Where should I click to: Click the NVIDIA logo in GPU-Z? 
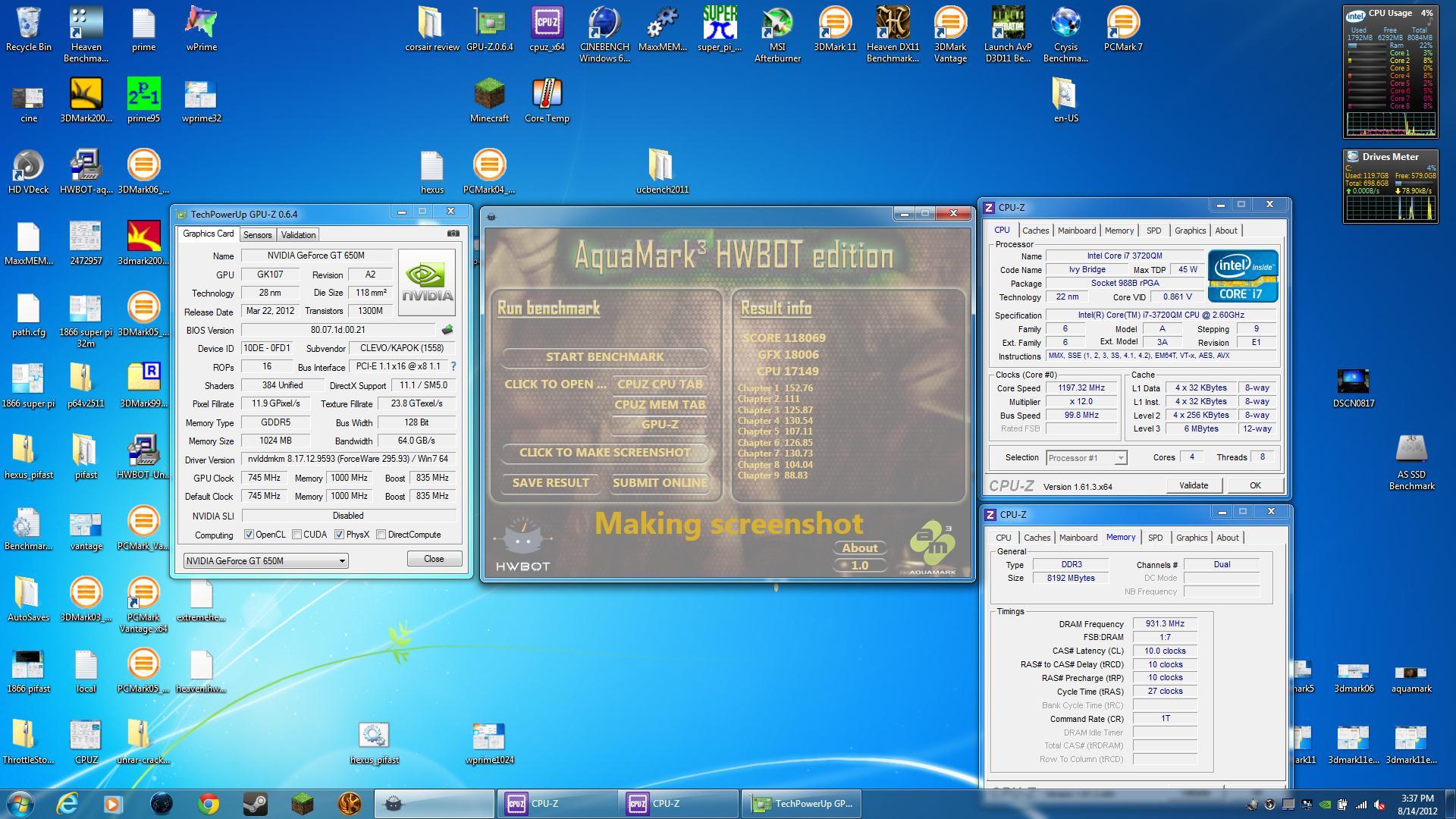(427, 282)
